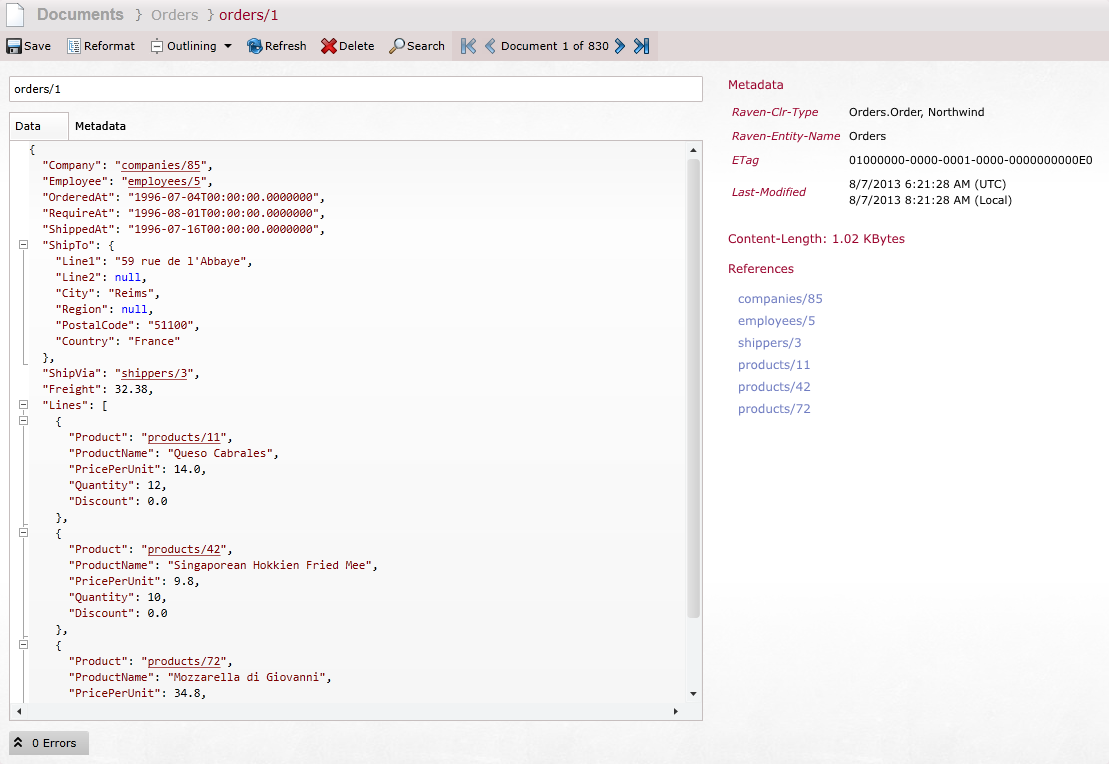Follow the companies/85 link in JSON

(161, 165)
